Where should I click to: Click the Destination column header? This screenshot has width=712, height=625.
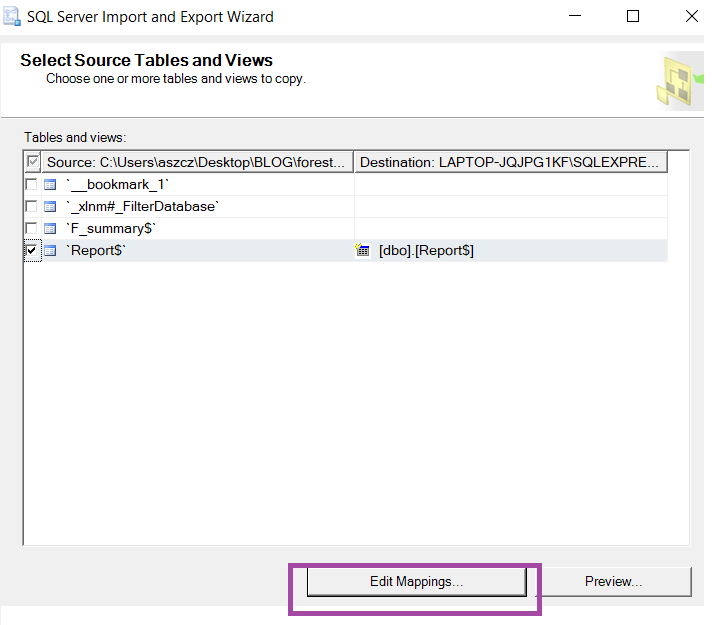(510, 162)
